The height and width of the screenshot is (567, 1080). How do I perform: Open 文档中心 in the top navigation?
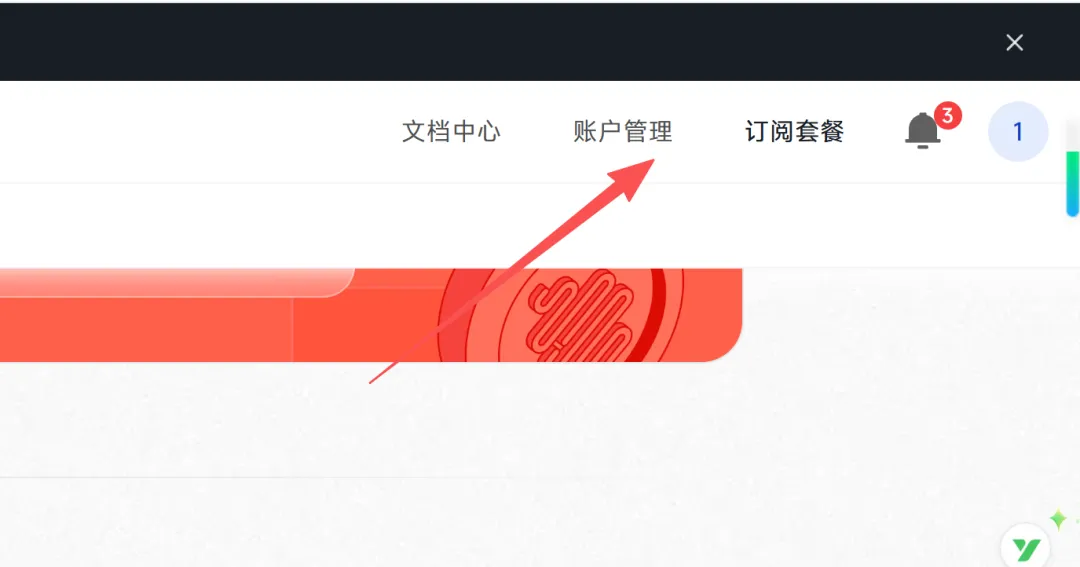click(x=451, y=132)
